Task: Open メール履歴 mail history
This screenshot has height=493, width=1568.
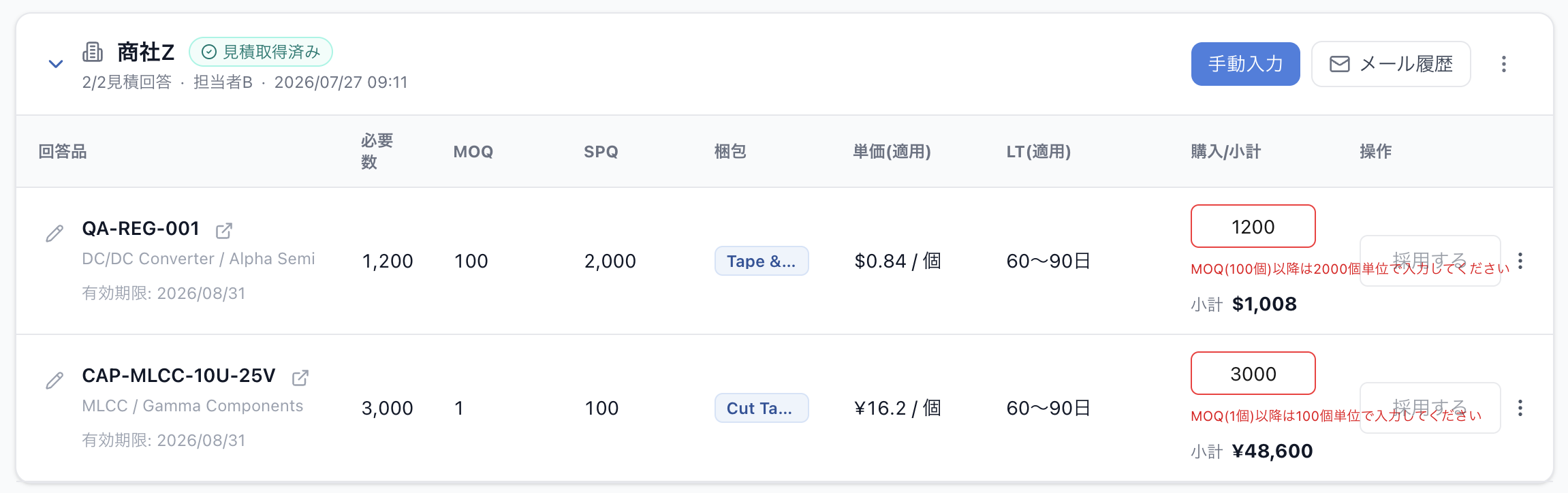Action: click(1391, 64)
